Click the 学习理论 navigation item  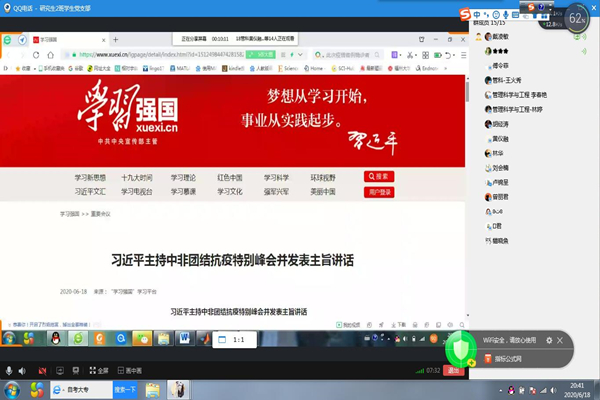pyautogui.click(x=183, y=178)
